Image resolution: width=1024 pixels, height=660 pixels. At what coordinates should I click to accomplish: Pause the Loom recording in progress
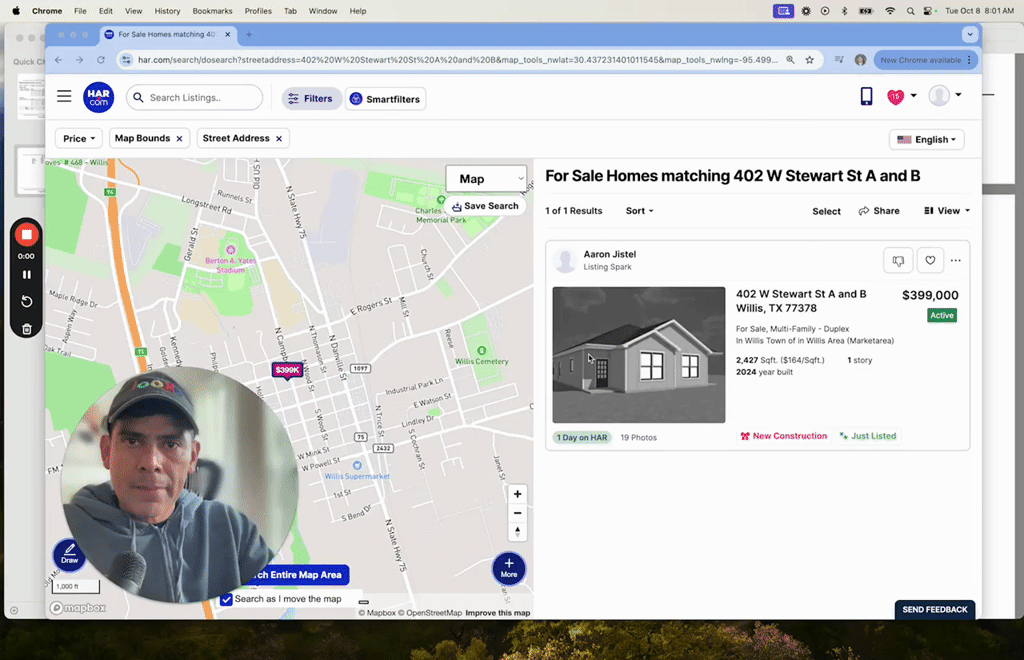26,273
